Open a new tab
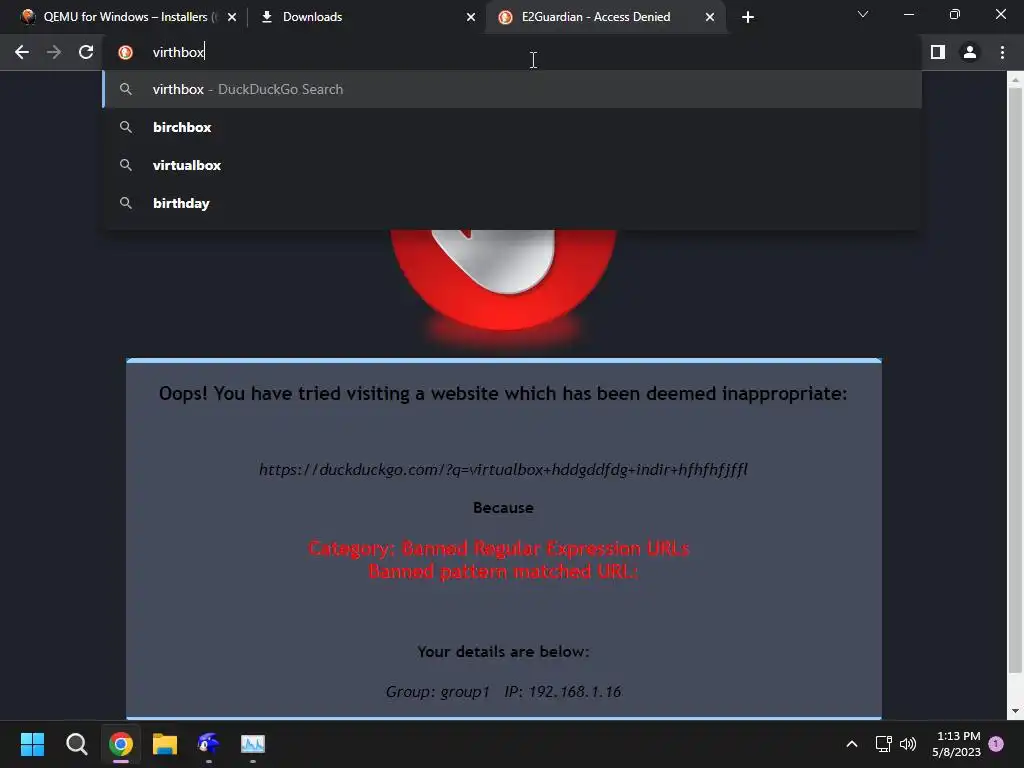The height and width of the screenshot is (768, 1024). click(748, 17)
